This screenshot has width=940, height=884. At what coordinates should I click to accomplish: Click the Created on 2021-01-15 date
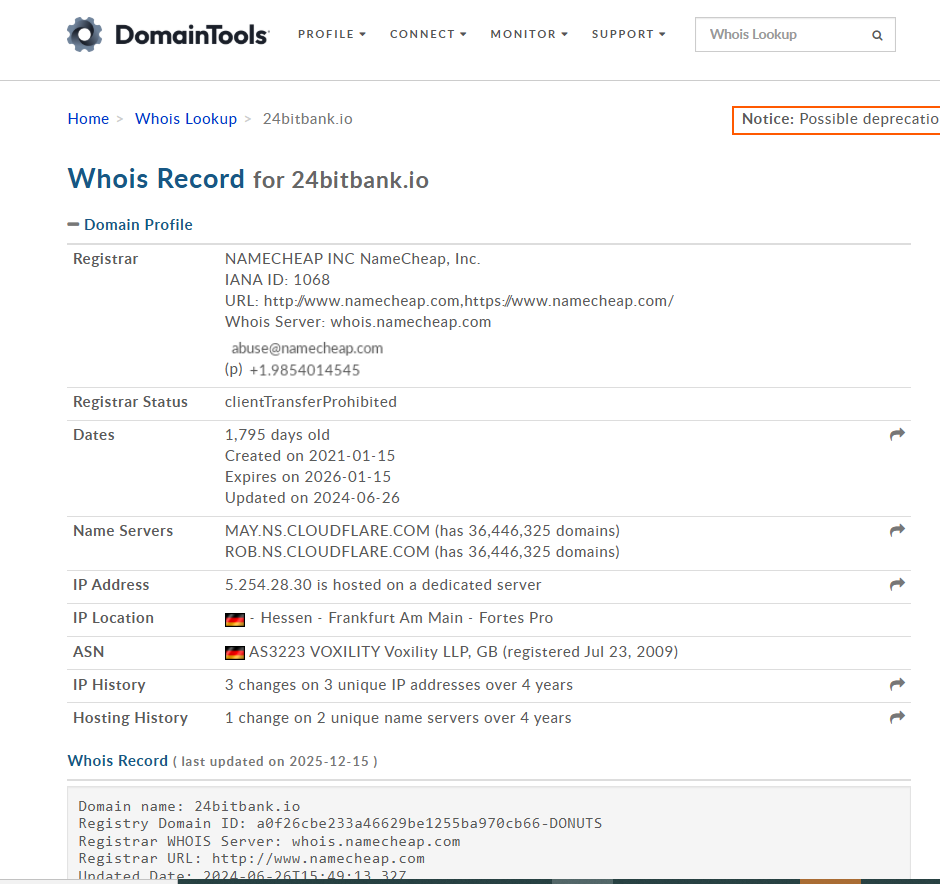tap(310, 456)
